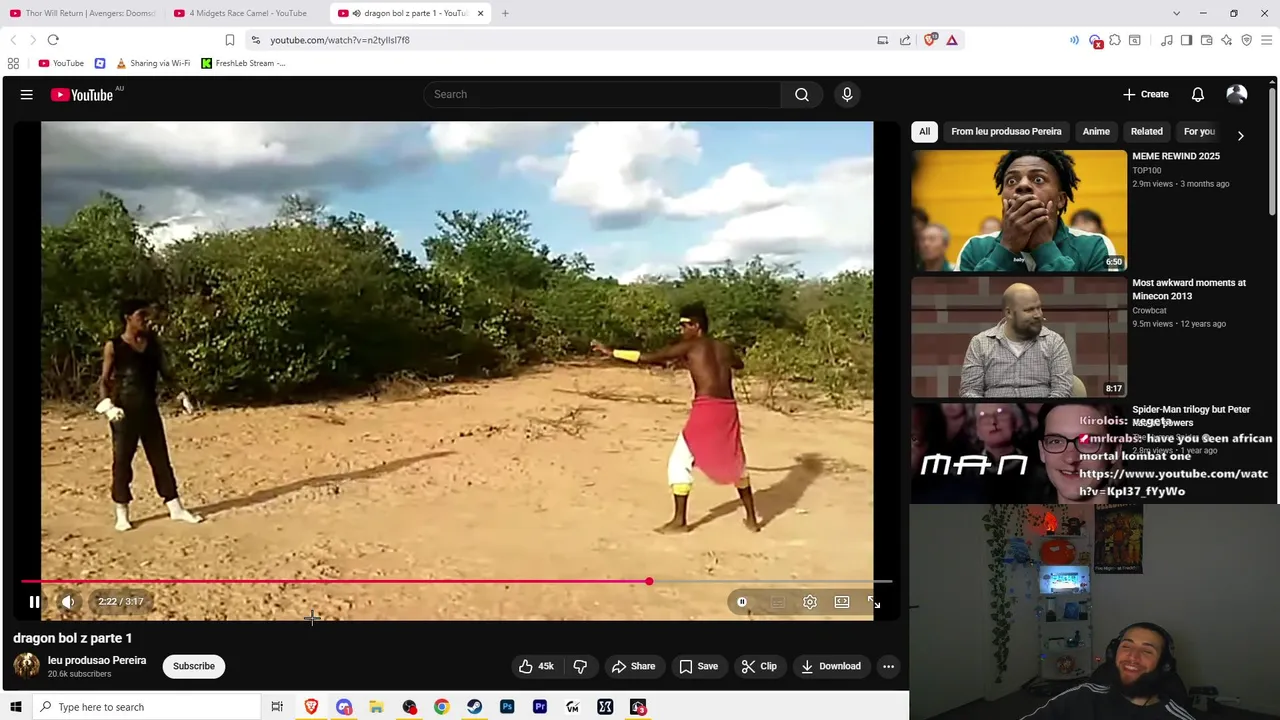Click the address bar URL
1280x720 pixels.
point(340,40)
